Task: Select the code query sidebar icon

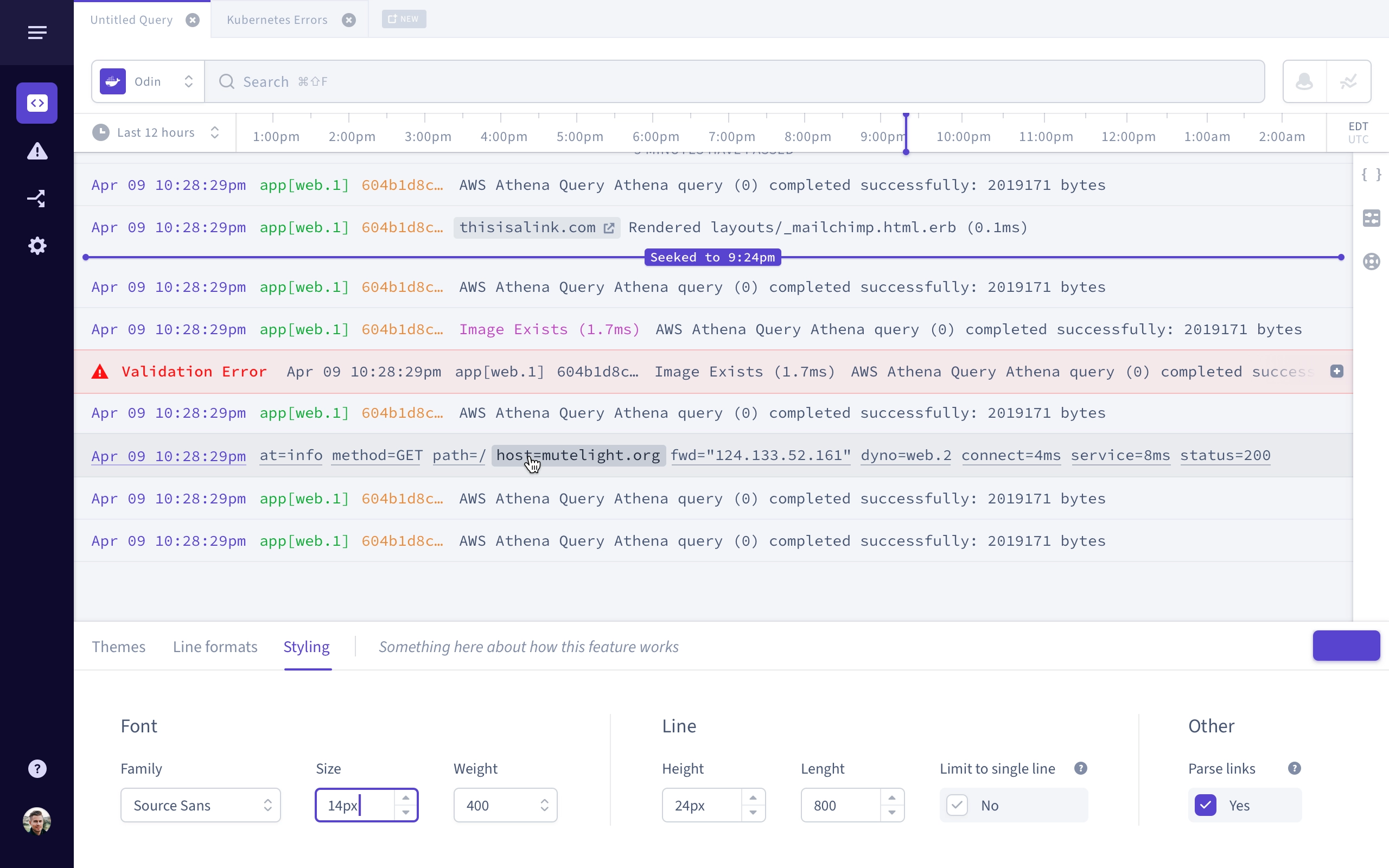Action: 37,103
